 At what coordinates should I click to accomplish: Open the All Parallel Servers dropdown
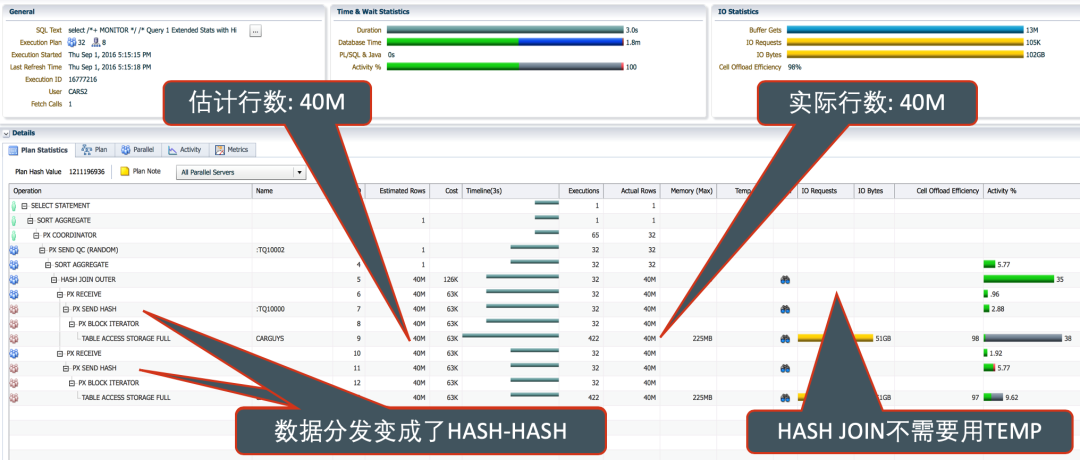click(x=241, y=172)
